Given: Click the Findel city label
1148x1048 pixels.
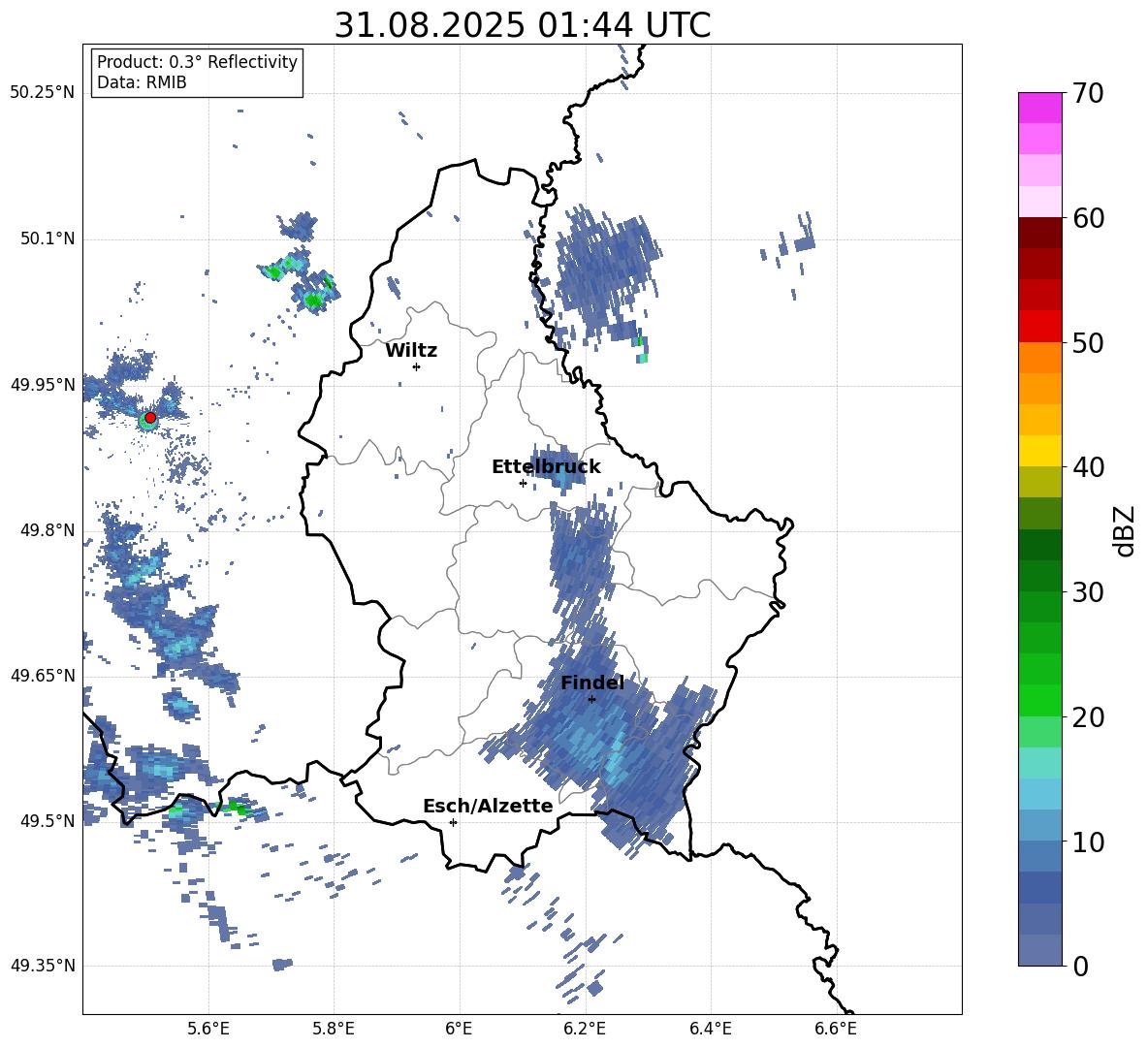Looking at the screenshot, I should tap(592, 683).
